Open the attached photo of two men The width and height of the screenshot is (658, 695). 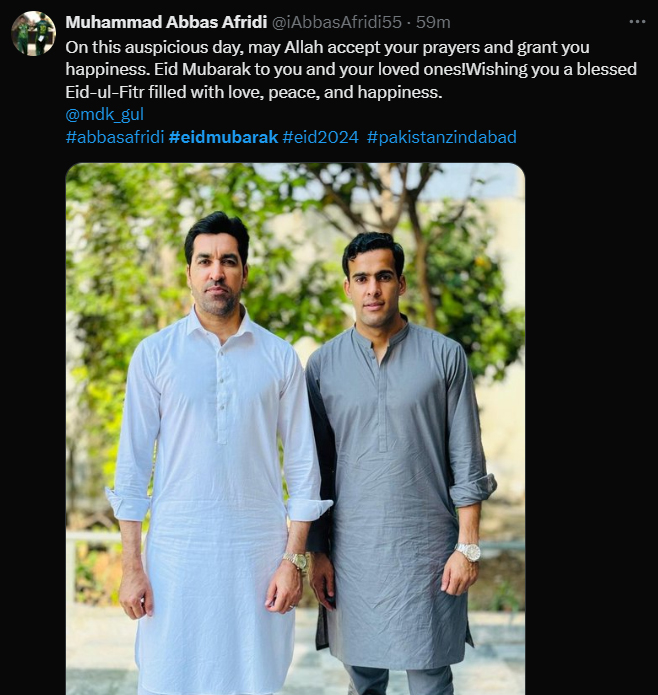point(295,429)
